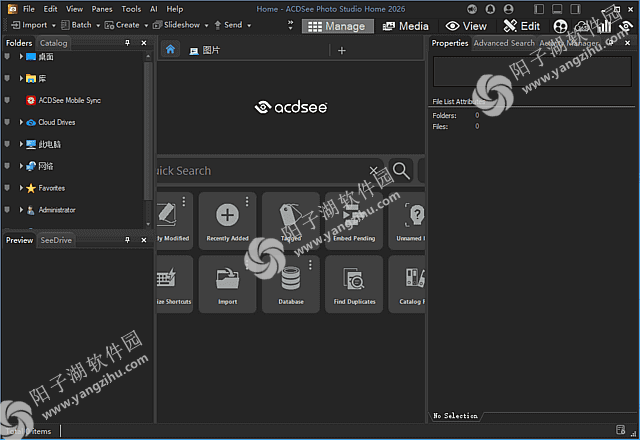Open the ACDSee Mobile Sync entry
The width and height of the screenshot is (640, 440).
(64, 100)
